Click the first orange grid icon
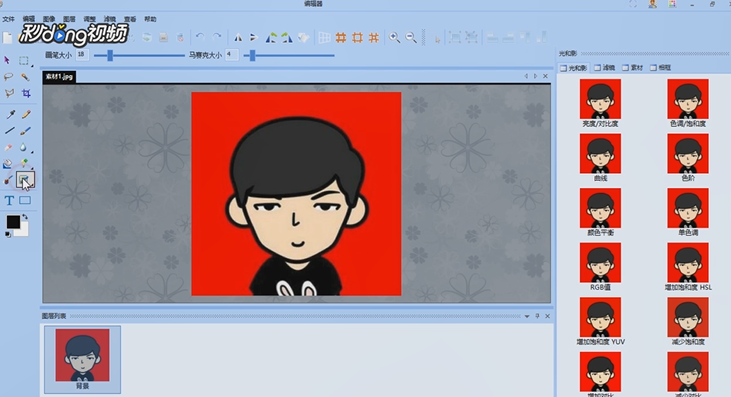This screenshot has height=397, width=731. (341, 38)
